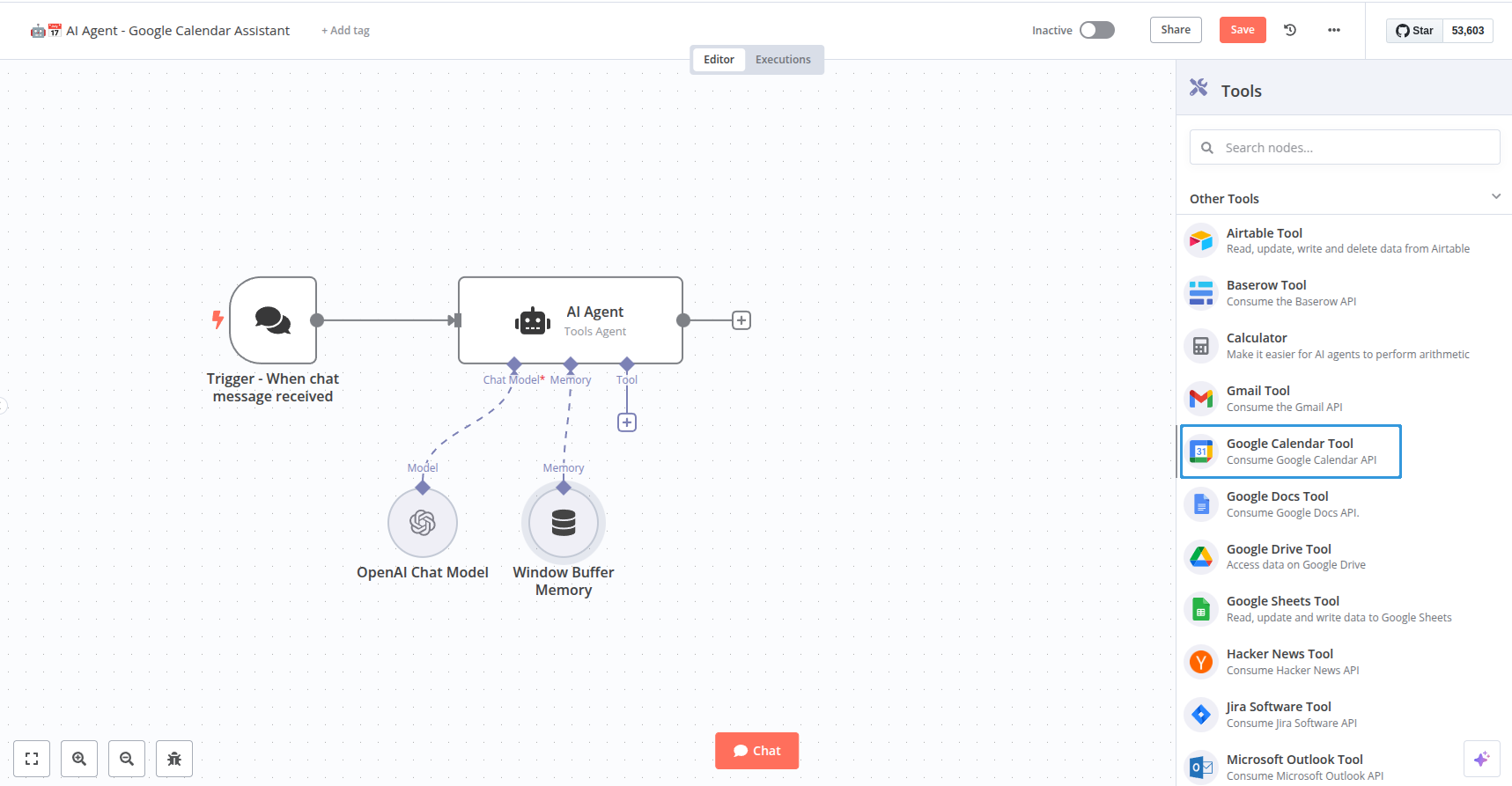Click the trigger node output connector dot
This screenshot has width=1512, height=786.
coord(317,320)
